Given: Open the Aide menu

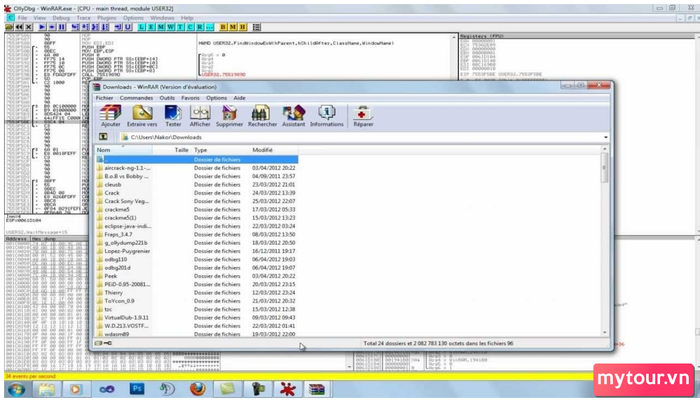Looking at the screenshot, I should point(239,98).
